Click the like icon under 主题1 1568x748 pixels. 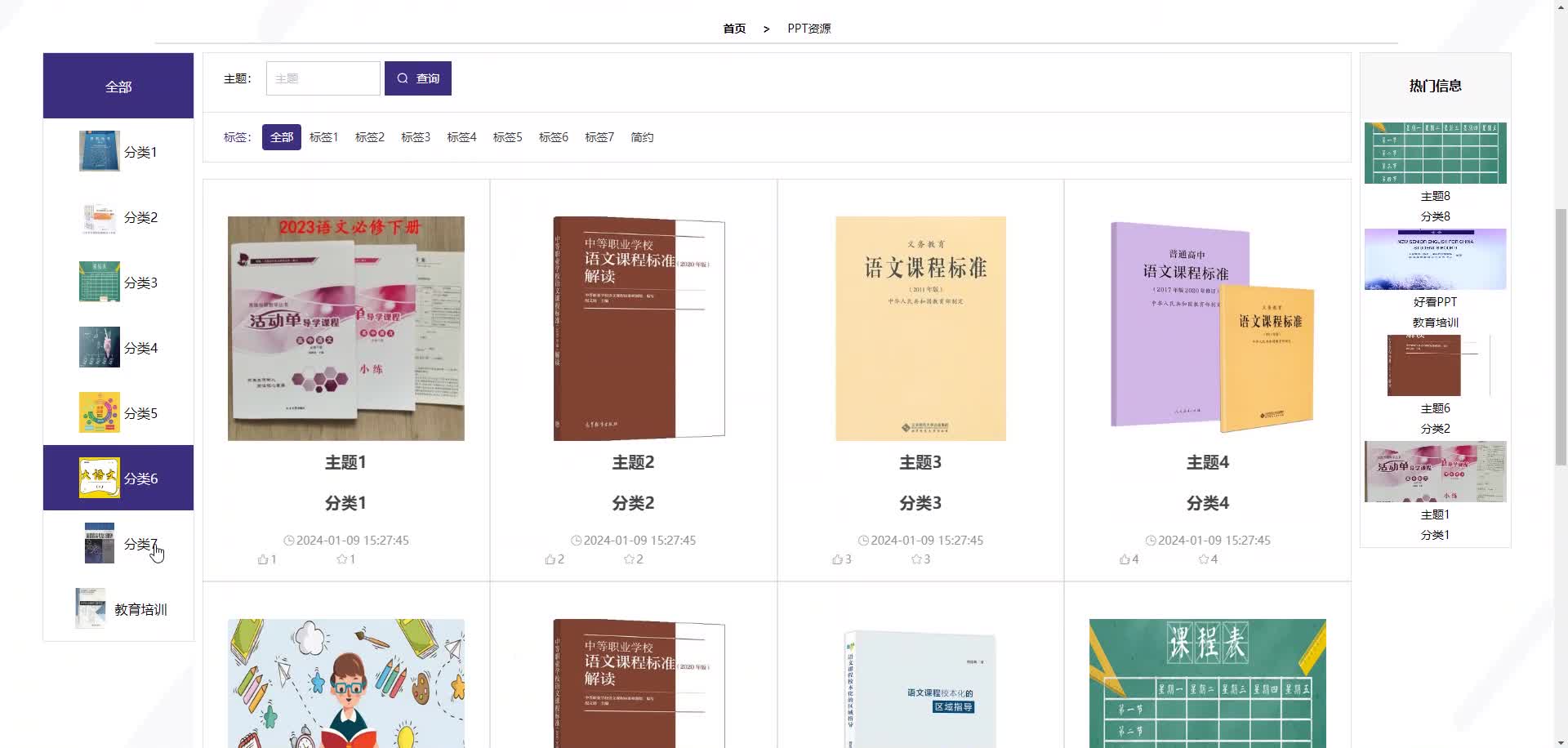point(263,559)
